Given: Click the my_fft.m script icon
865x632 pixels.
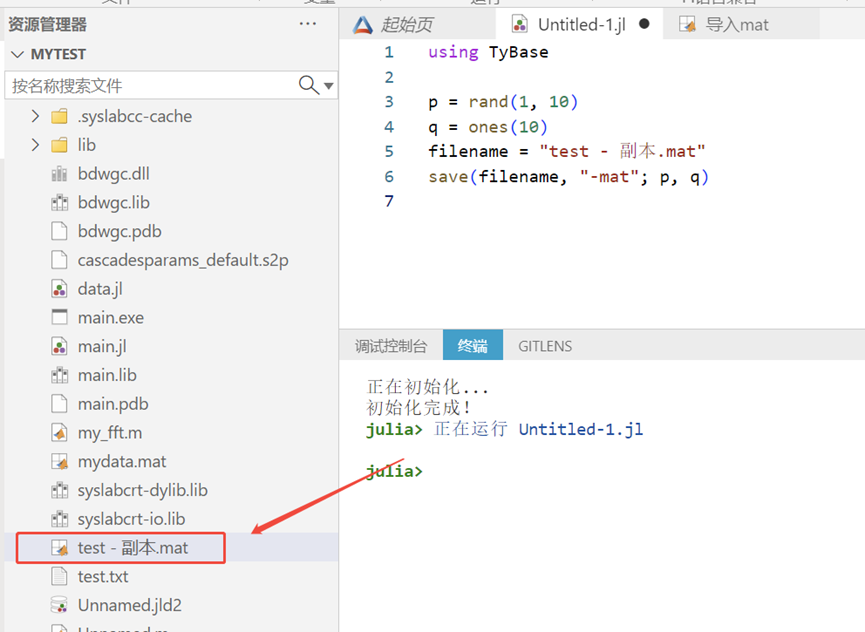Looking at the screenshot, I should (59, 433).
